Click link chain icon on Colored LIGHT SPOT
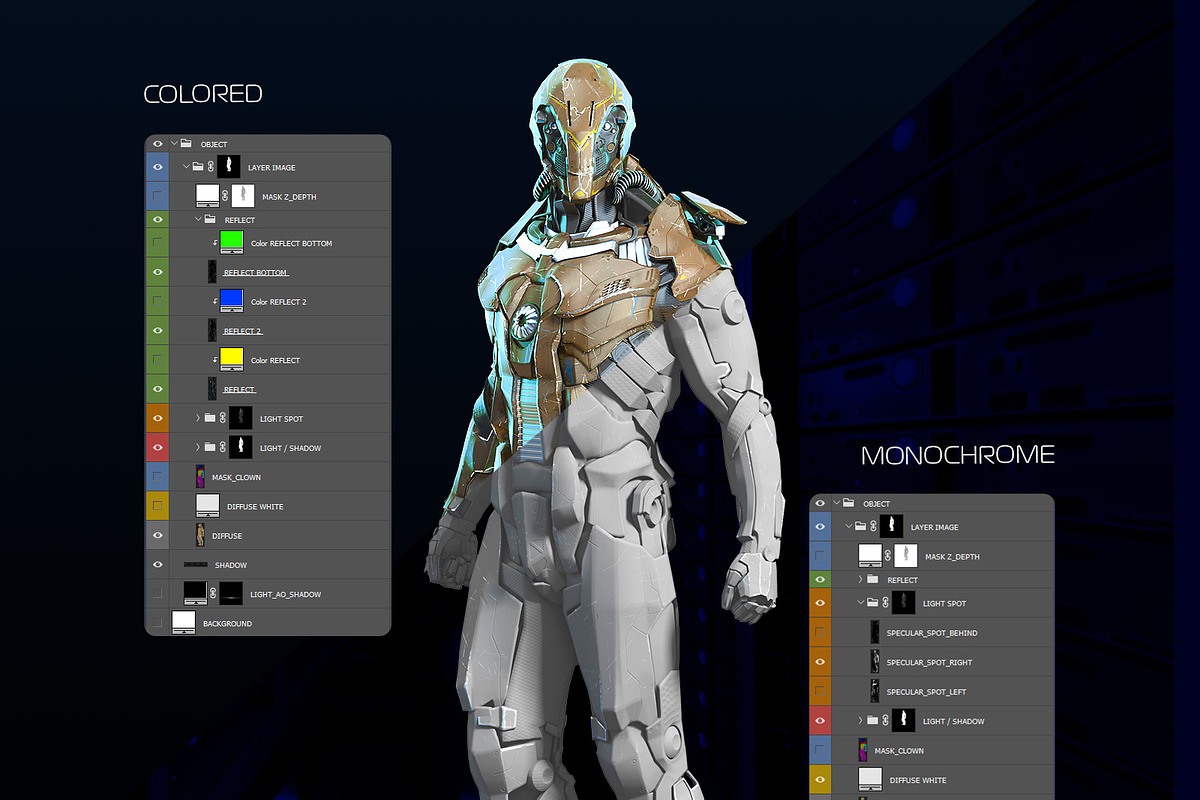The width and height of the screenshot is (1200, 800). (x=222, y=418)
